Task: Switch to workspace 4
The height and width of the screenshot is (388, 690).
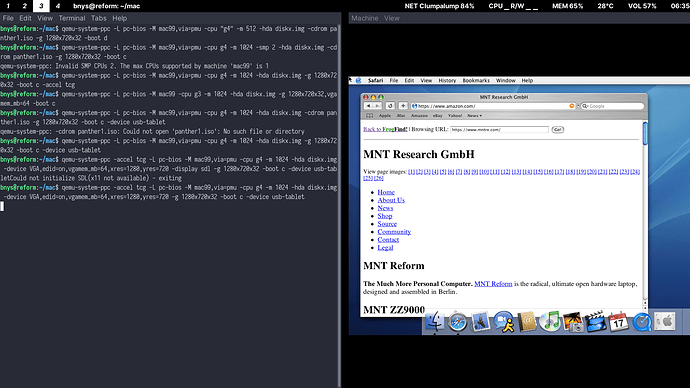Action: click(58, 6)
